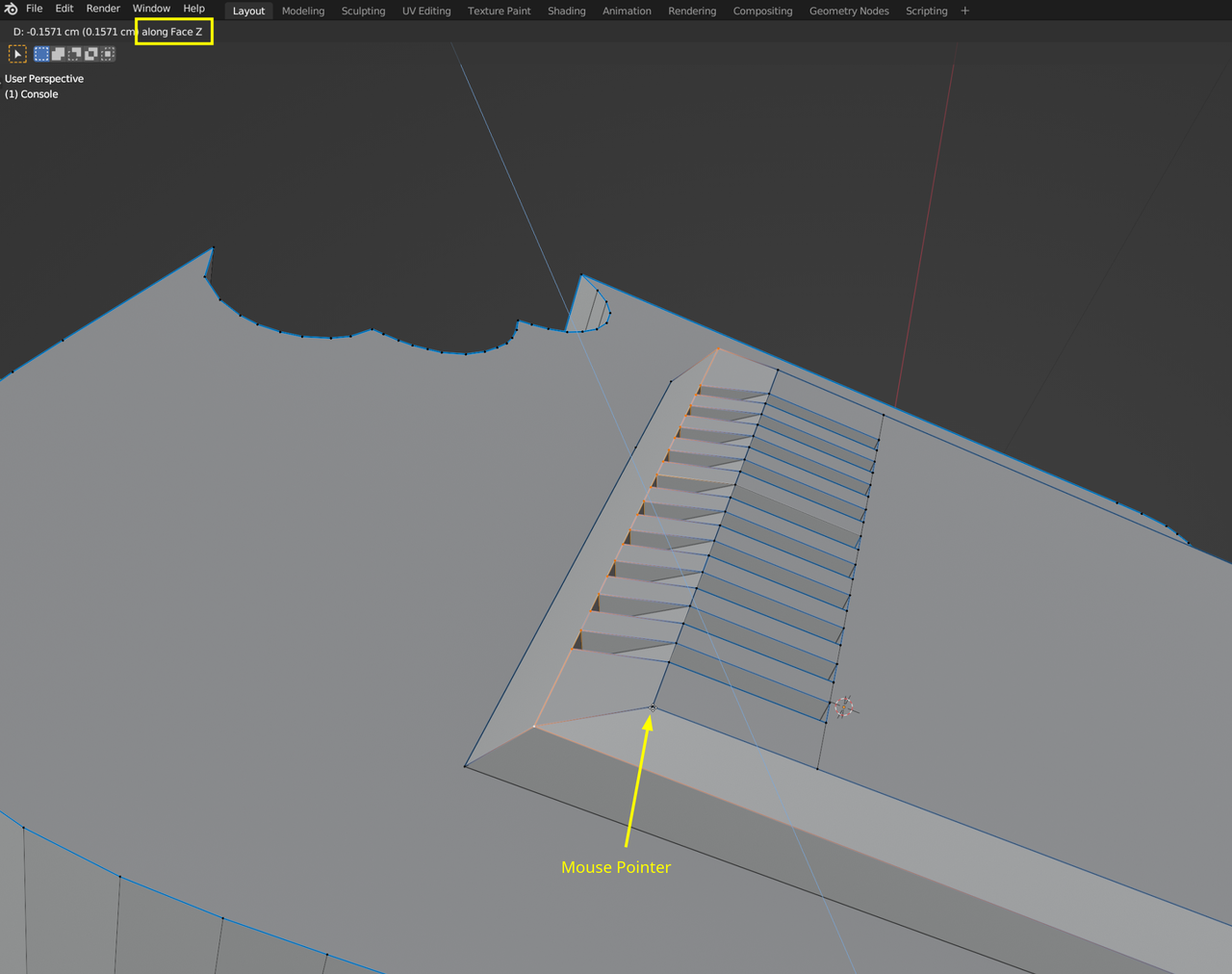Open the UV Editing workspace tab
This screenshot has width=1232, height=974.
[x=425, y=11]
